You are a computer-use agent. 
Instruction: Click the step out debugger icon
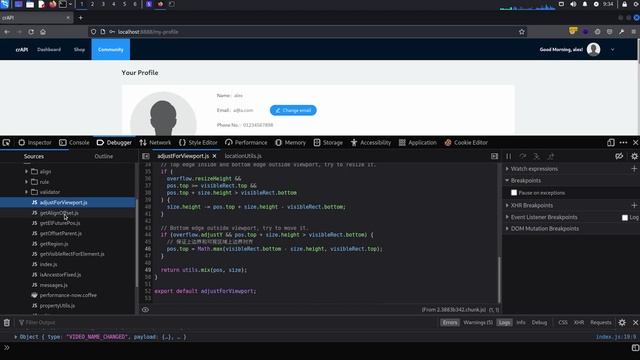tap(551, 156)
